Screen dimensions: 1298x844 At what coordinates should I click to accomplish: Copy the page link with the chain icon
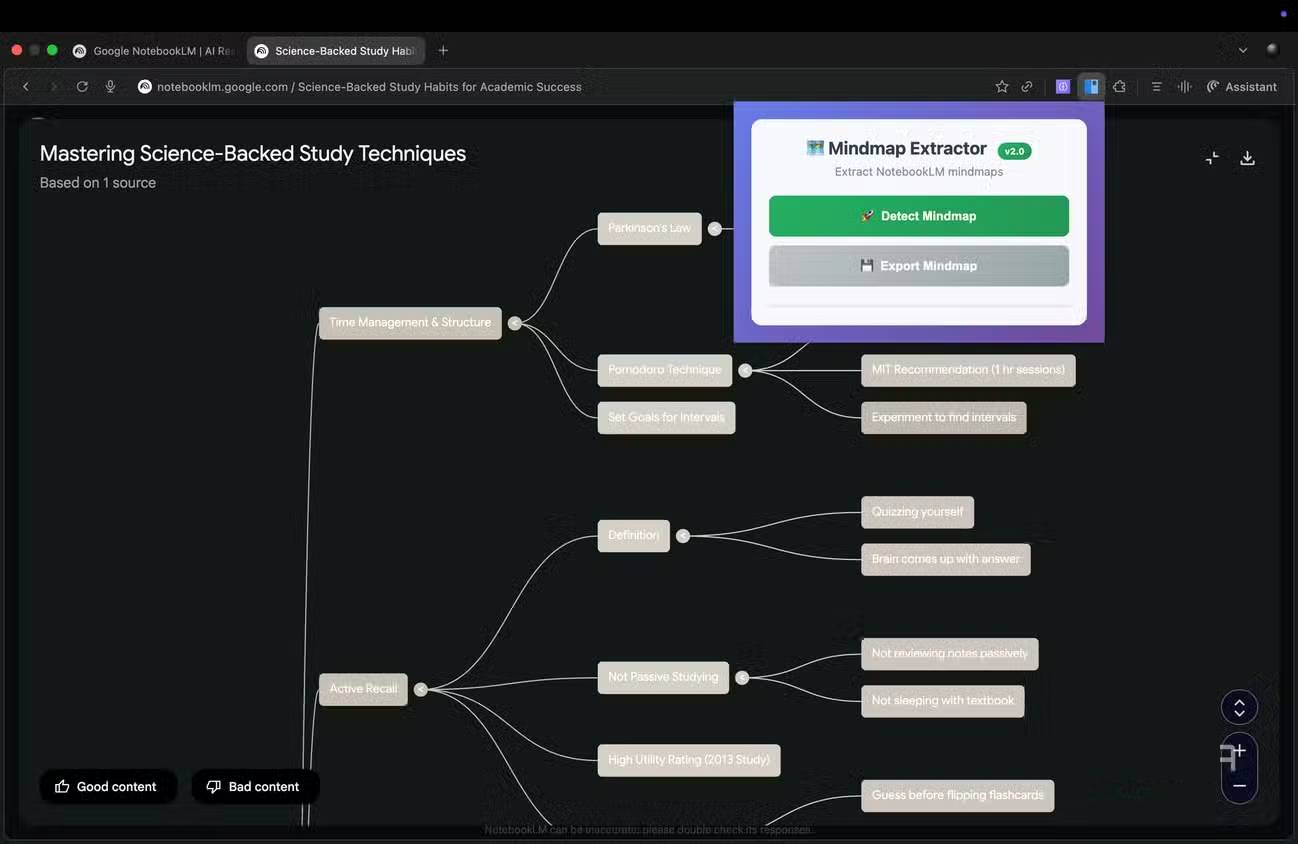click(1027, 87)
